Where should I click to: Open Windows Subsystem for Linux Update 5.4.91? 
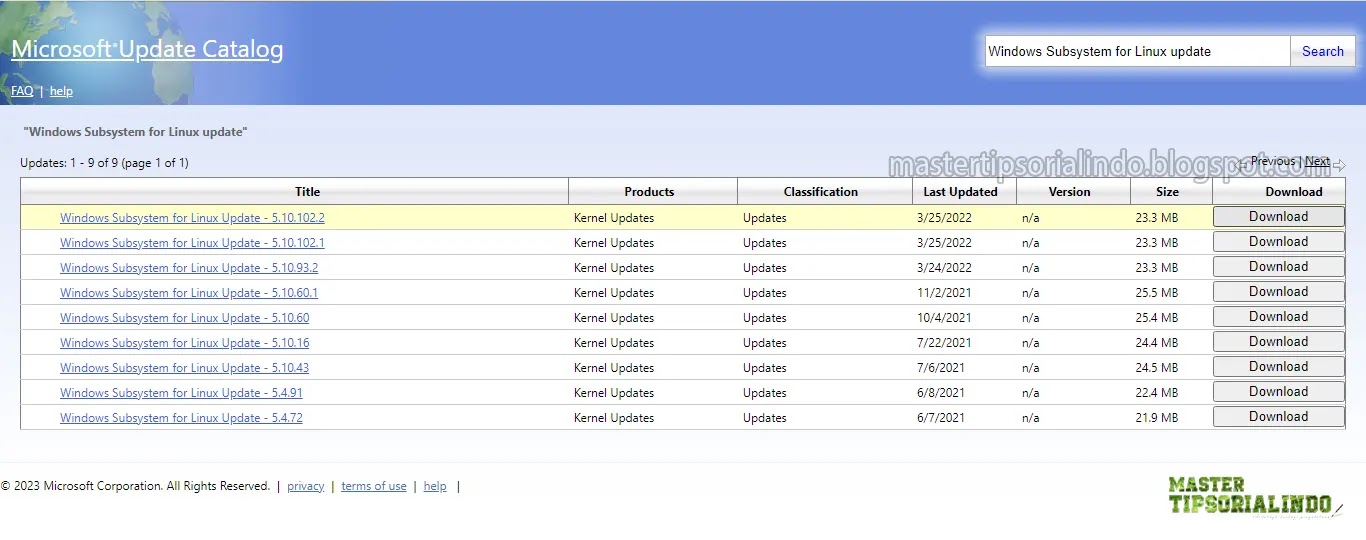(181, 393)
